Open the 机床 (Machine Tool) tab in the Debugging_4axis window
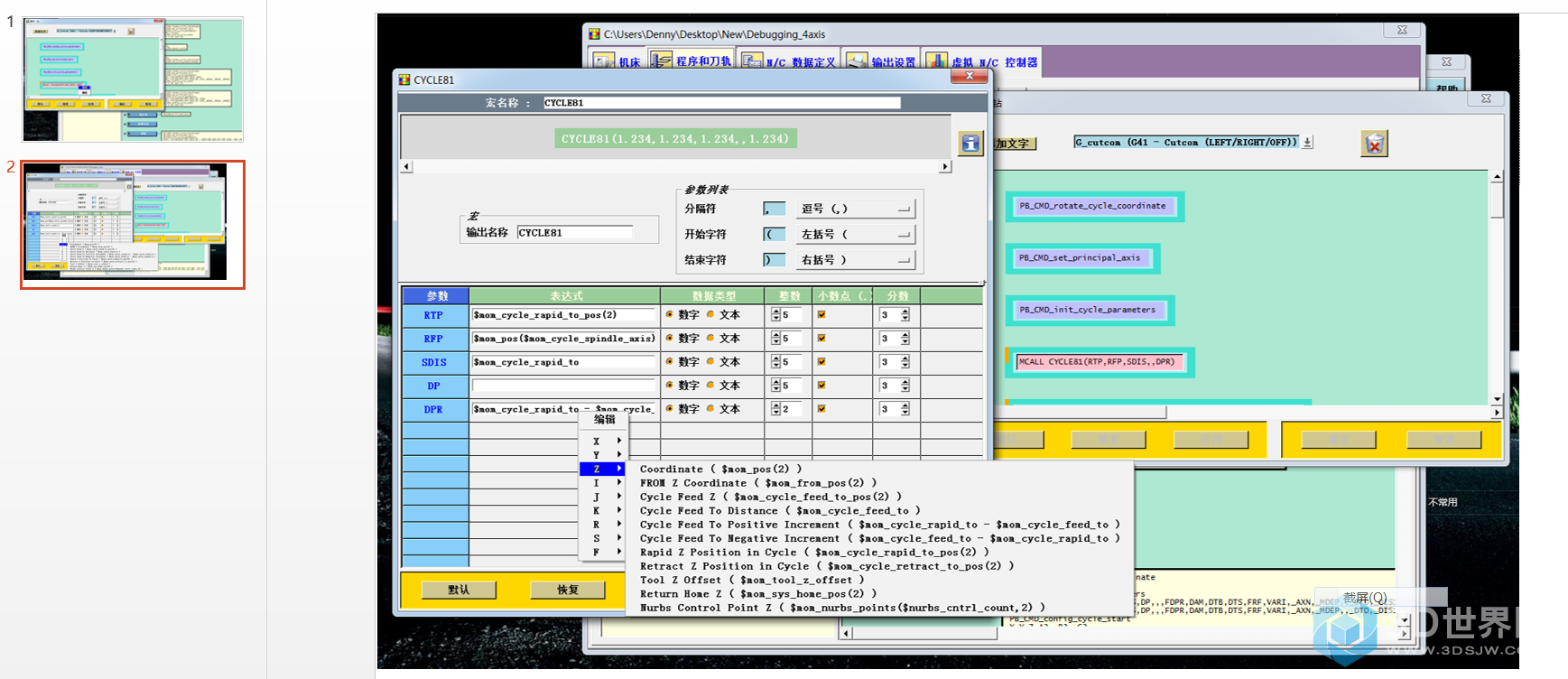This screenshot has width=1568, height=679. tap(617, 61)
